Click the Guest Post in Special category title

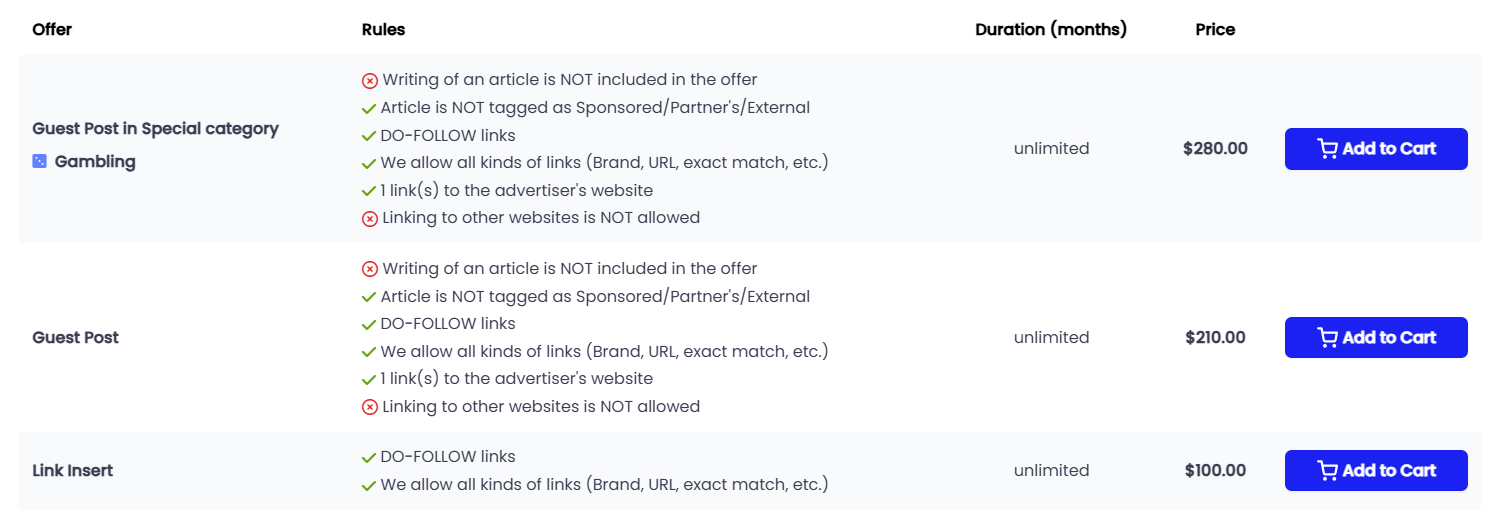156,128
